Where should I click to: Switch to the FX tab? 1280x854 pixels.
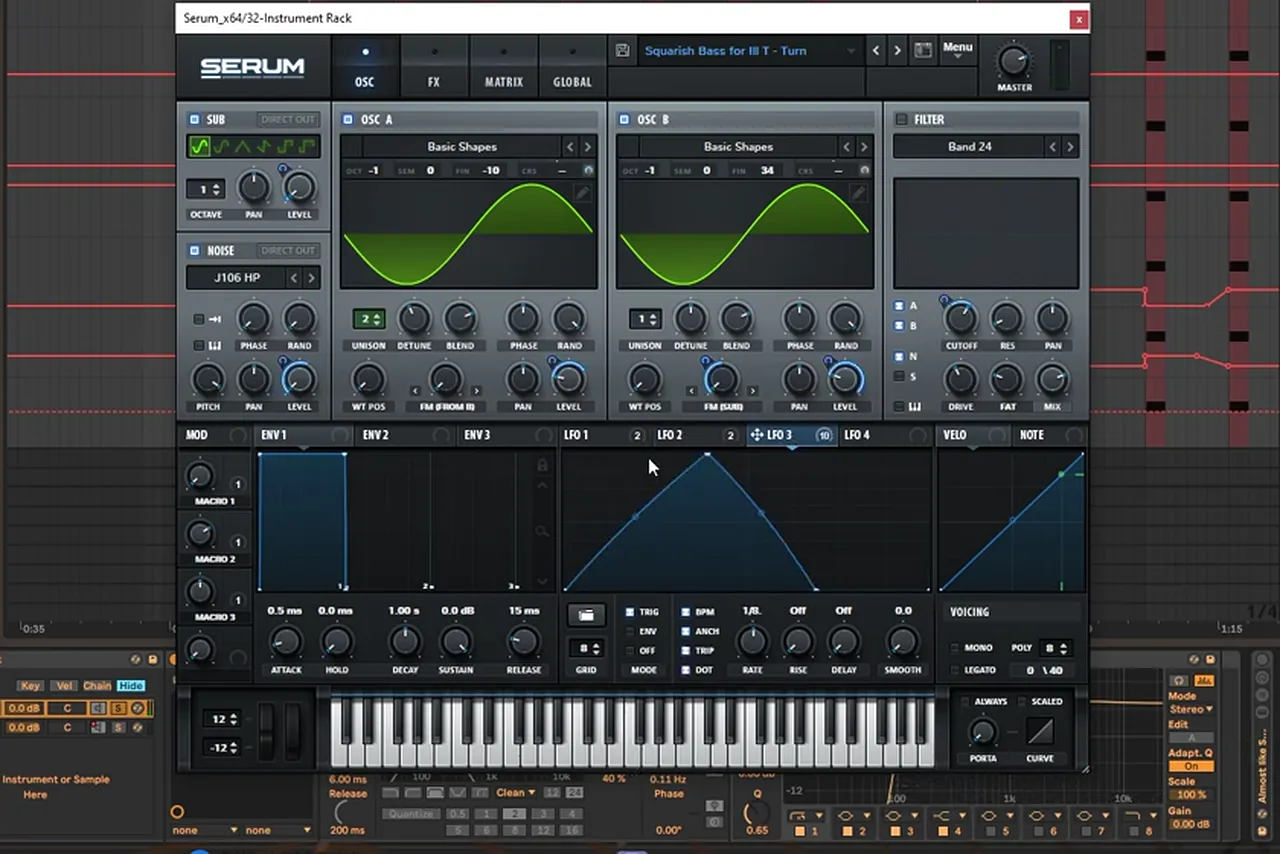click(x=434, y=65)
